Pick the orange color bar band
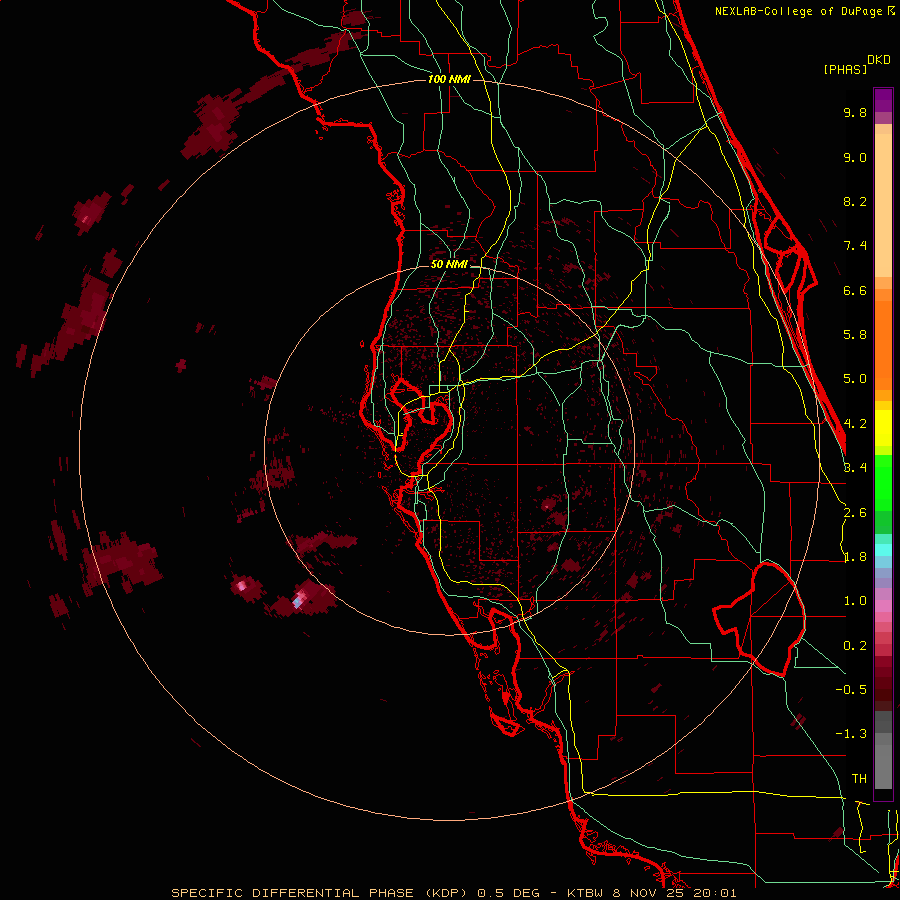900x900 pixels. click(883, 344)
